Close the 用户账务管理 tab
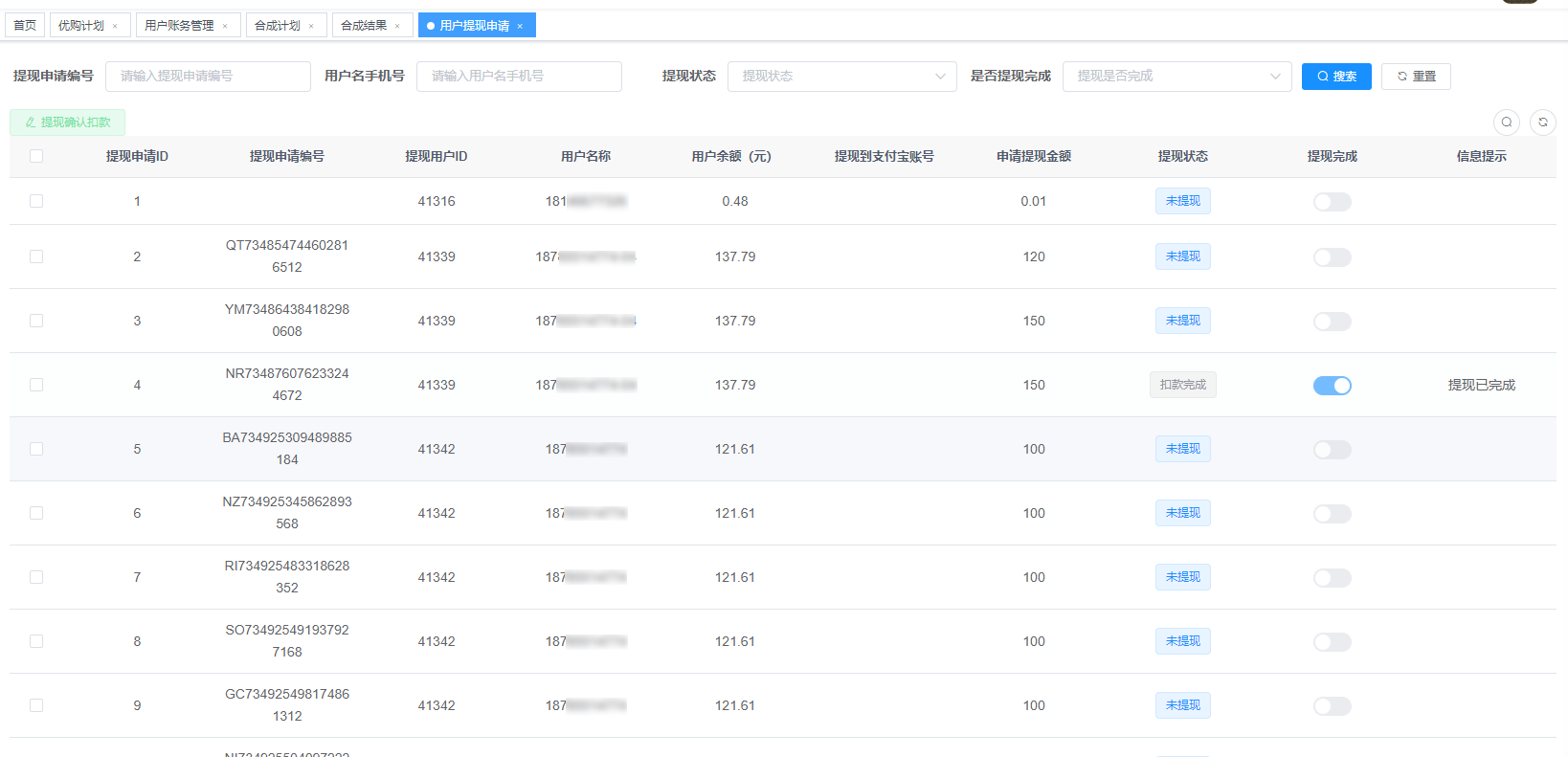The image size is (1568, 757). [225, 27]
